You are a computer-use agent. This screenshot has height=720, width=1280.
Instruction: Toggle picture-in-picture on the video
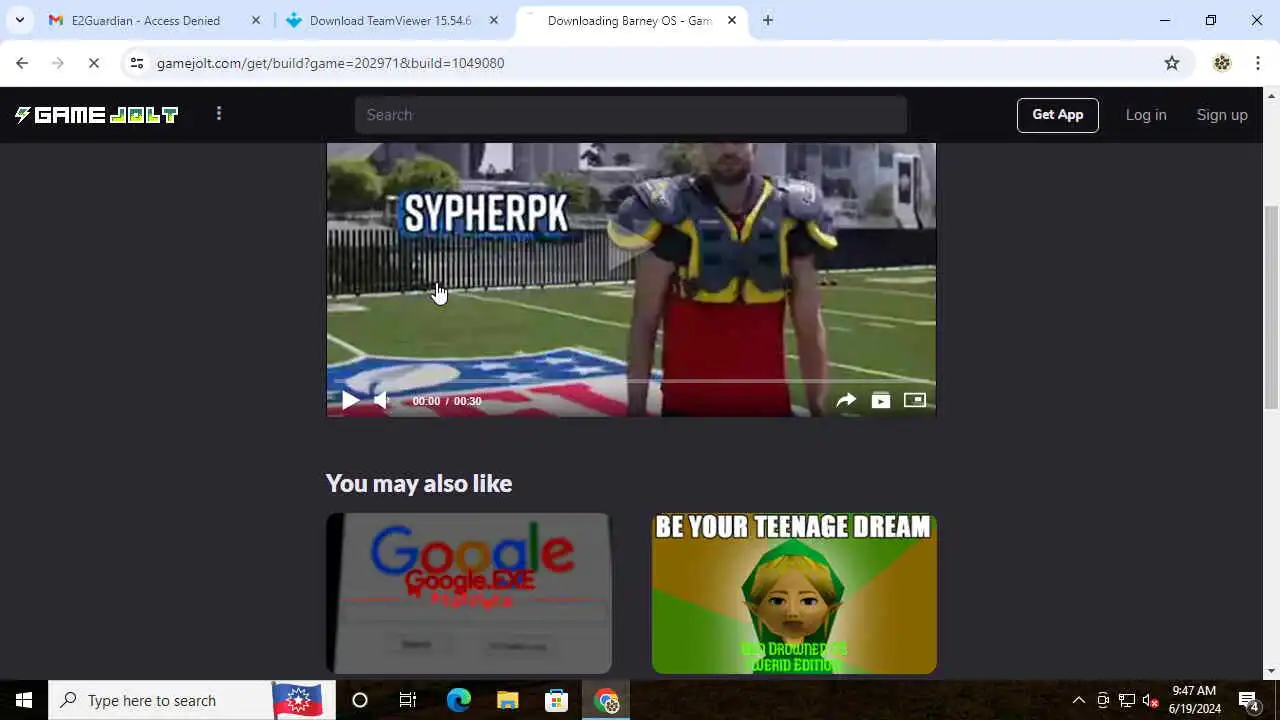[914, 400]
